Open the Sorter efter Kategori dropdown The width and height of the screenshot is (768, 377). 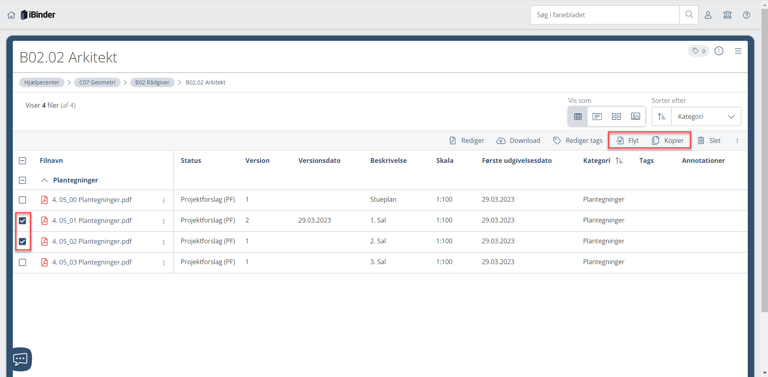[706, 117]
